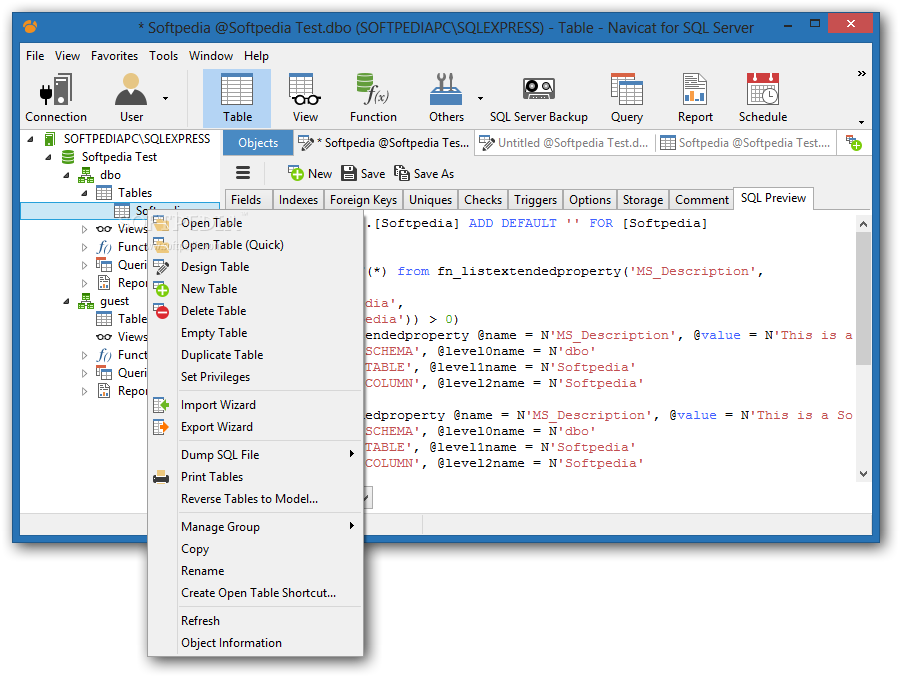This screenshot has width=900, height=677.
Task: Click the Delete Table icon in the context menu
Action: click(x=161, y=311)
